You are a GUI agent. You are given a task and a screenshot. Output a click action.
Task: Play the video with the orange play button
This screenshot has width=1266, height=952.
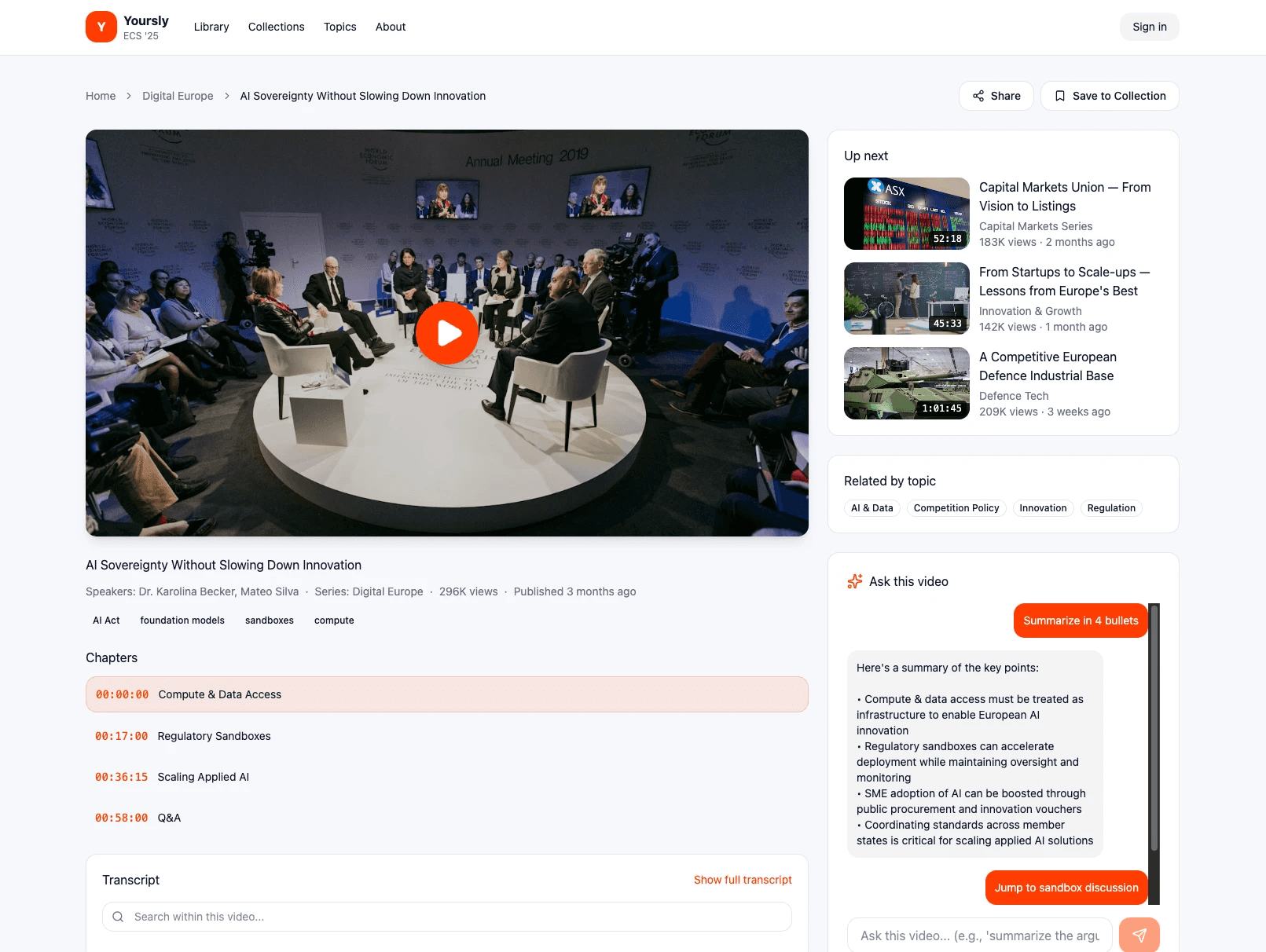point(447,333)
